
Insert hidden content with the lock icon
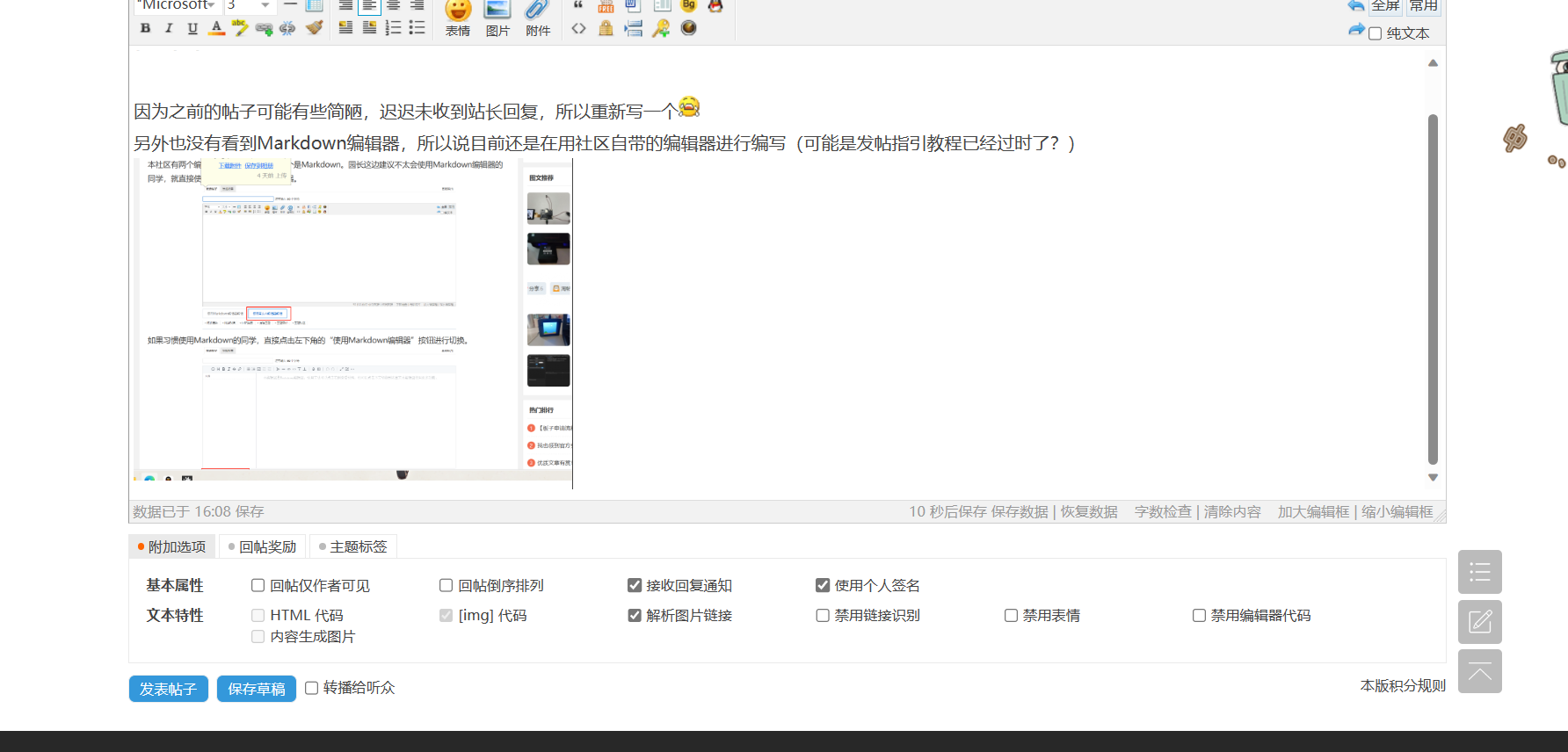coord(606,28)
